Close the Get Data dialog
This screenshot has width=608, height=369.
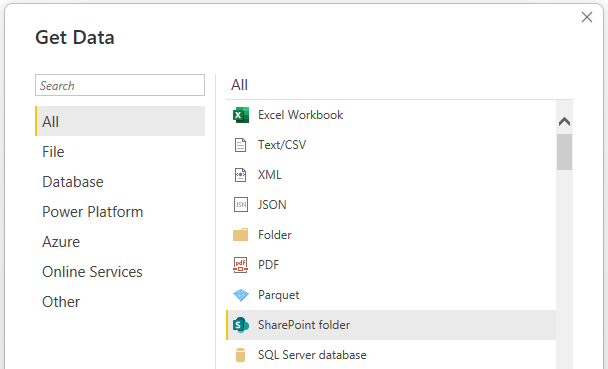click(x=587, y=17)
